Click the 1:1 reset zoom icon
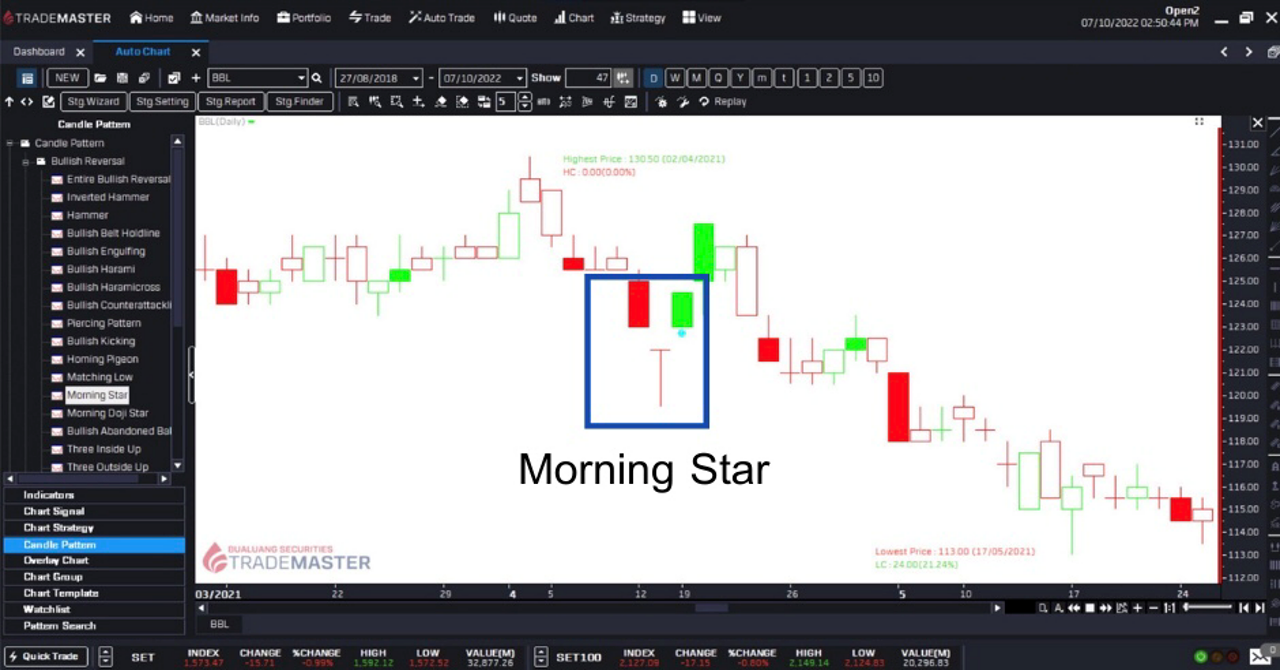 click(x=1169, y=608)
